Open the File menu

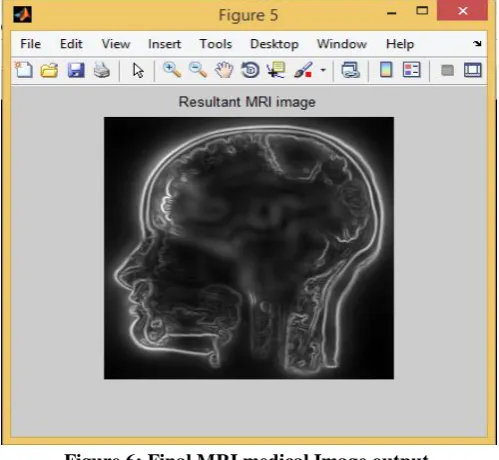pyautogui.click(x=30, y=44)
